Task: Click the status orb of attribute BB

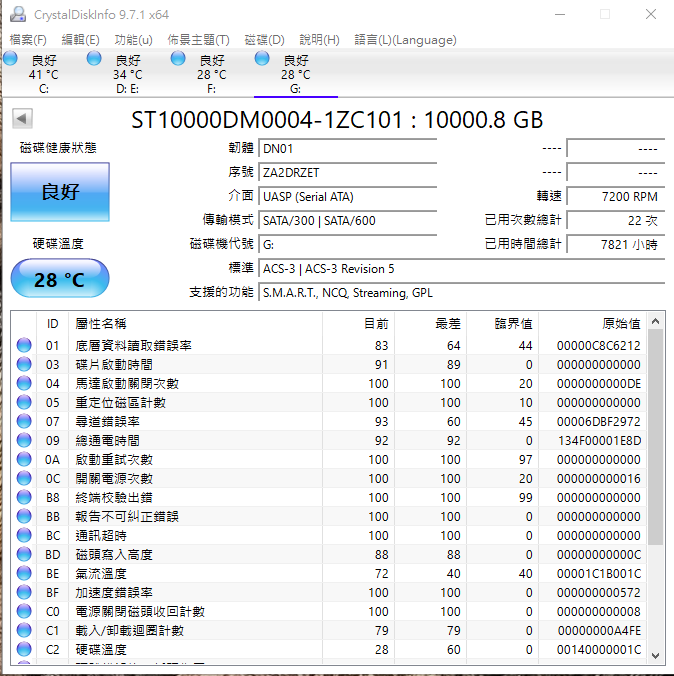Action: click(x=24, y=516)
